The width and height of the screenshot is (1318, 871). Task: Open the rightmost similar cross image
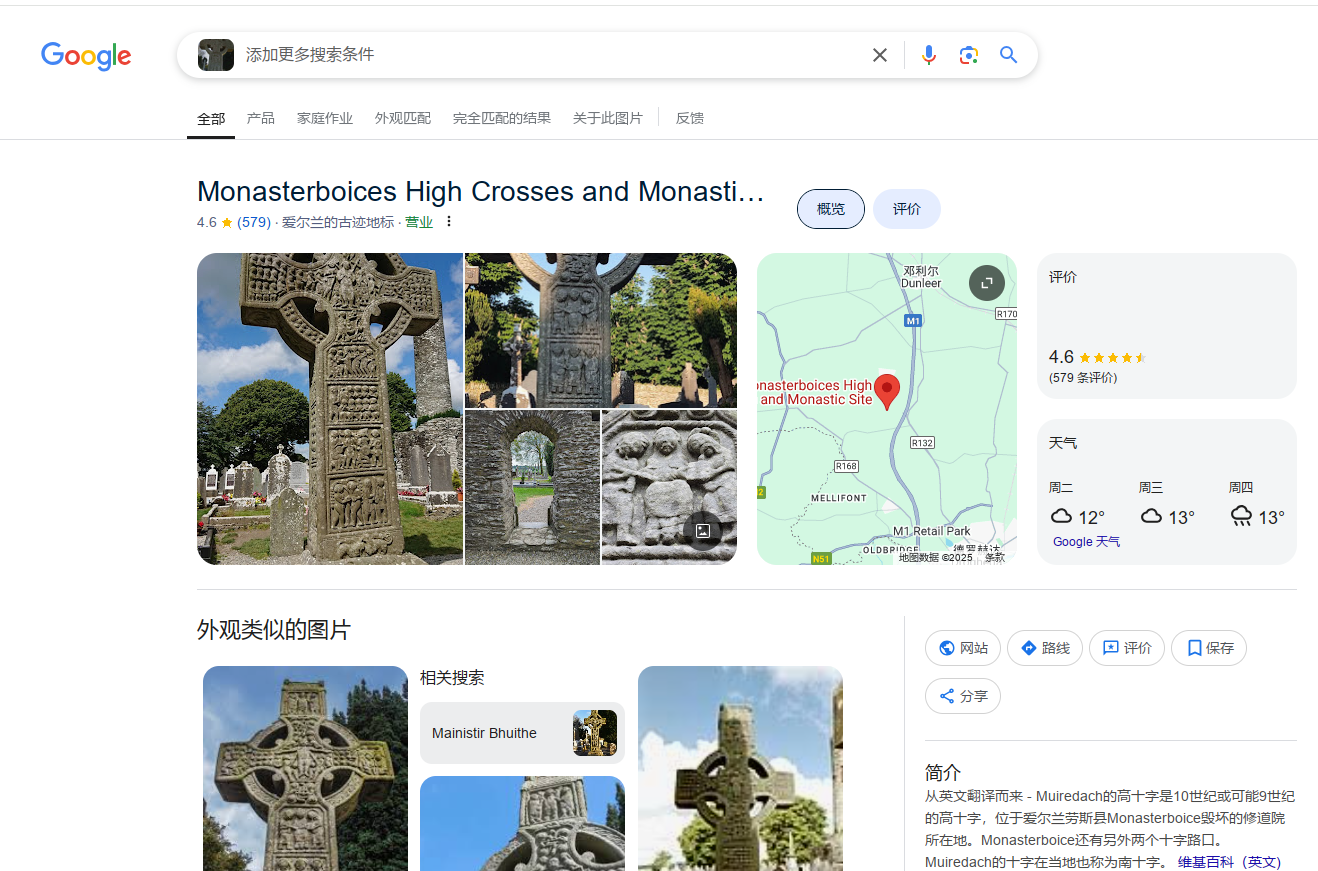(x=740, y=768)
